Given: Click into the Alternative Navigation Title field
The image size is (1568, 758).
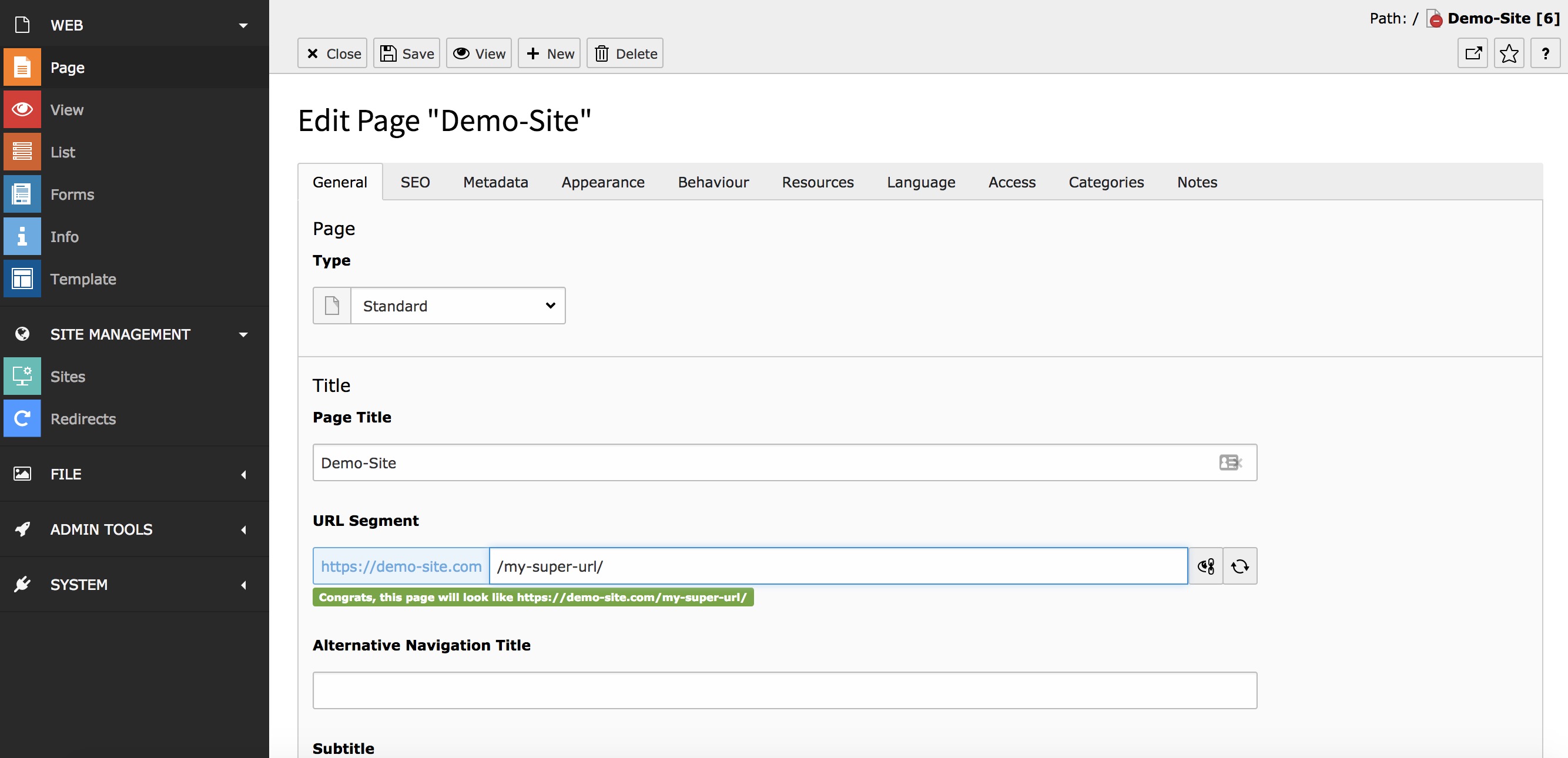Looking at the screenshot, I should [785, 690].
